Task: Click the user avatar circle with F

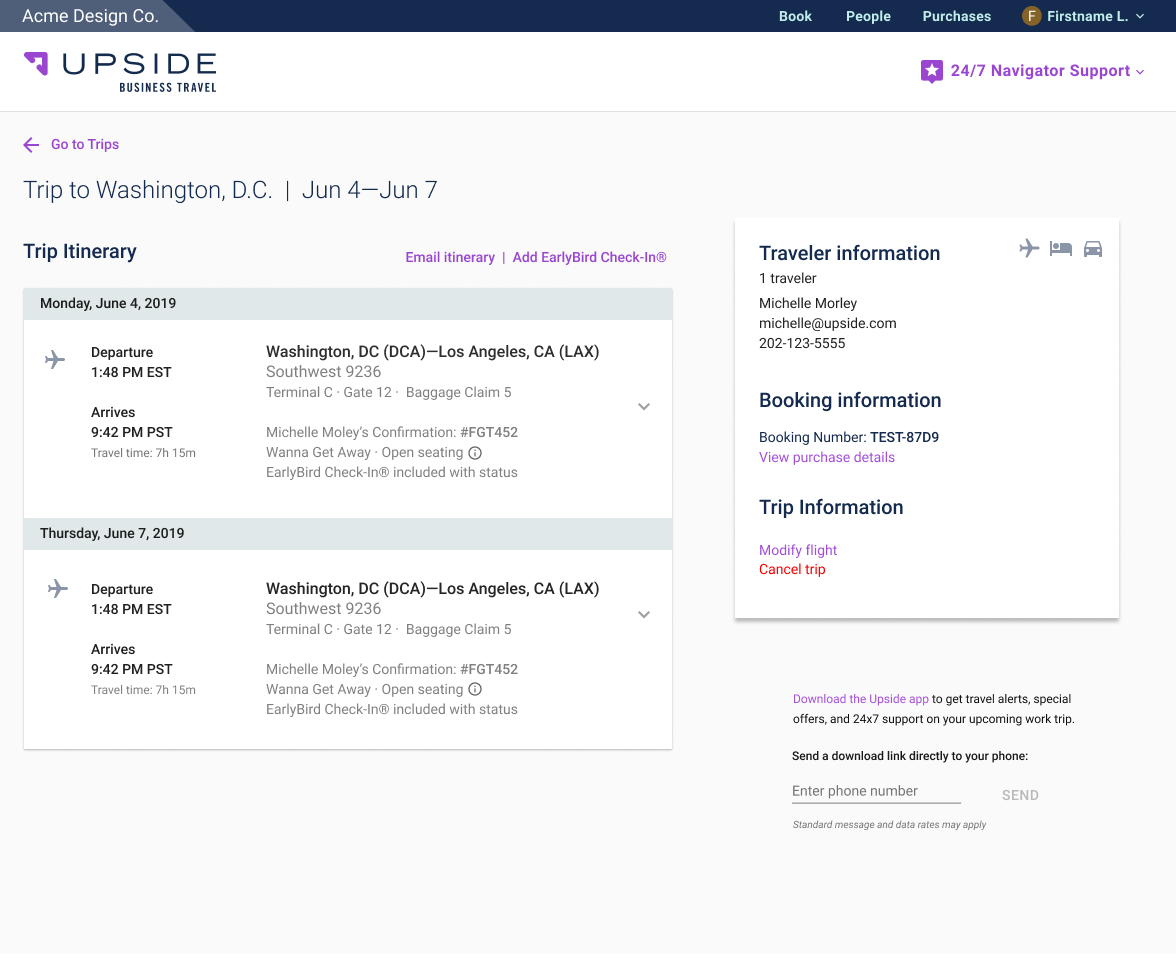Action: tap(1031, 16)
